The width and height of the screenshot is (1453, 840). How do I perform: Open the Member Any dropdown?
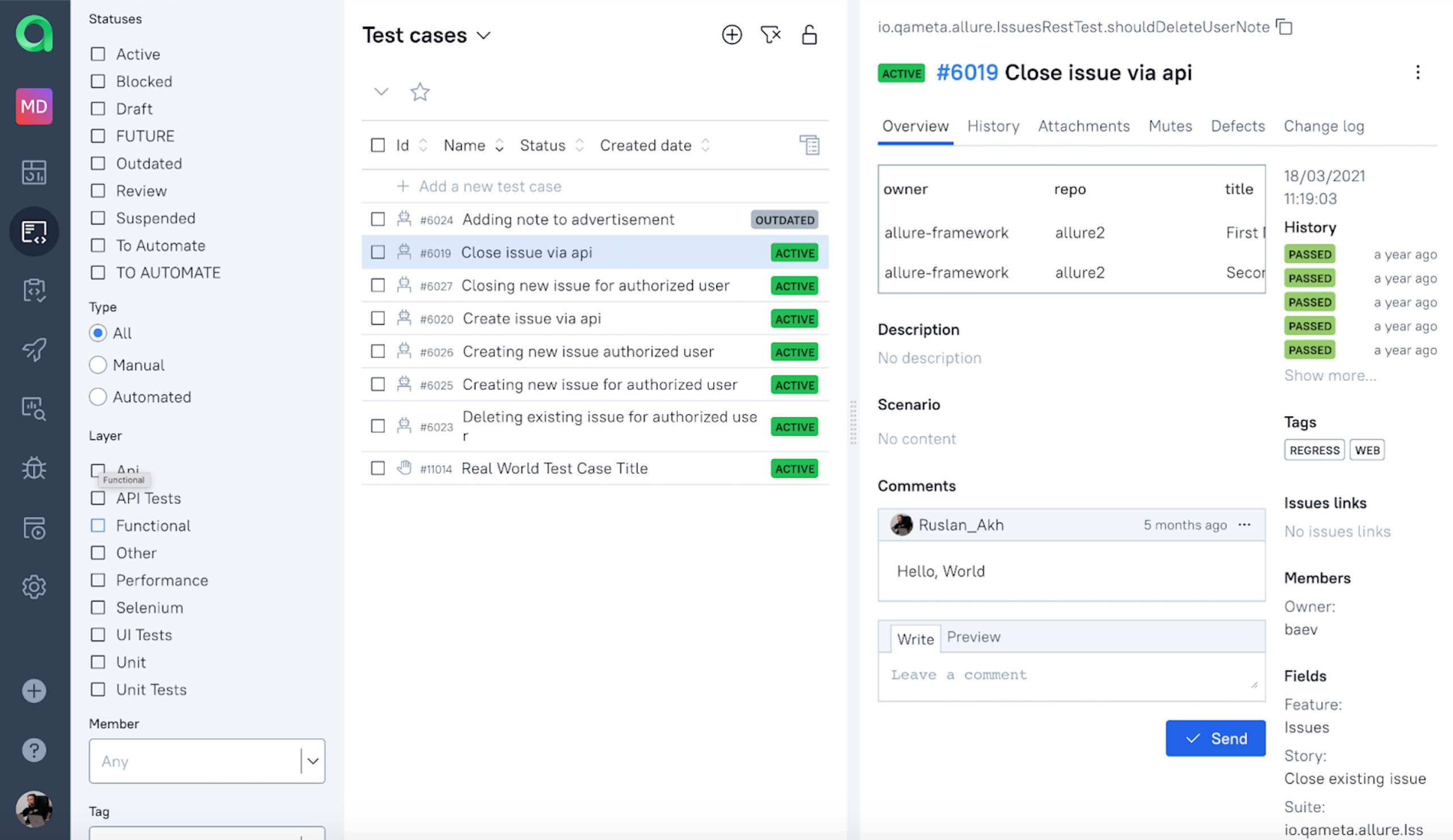click(x=207, y=761)
